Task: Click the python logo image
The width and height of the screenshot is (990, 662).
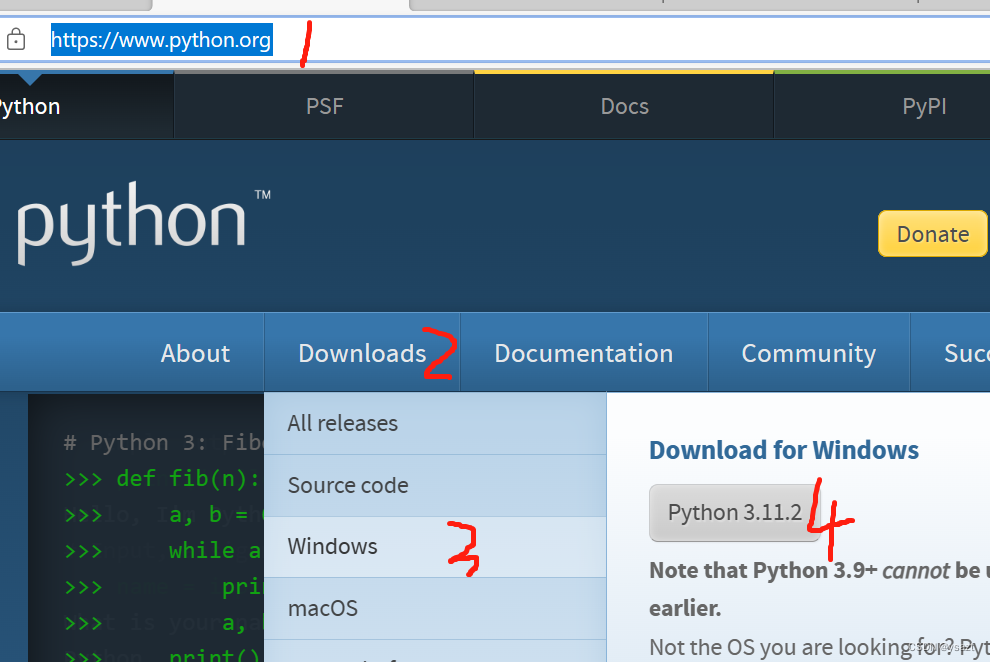Action: [143, 222]
